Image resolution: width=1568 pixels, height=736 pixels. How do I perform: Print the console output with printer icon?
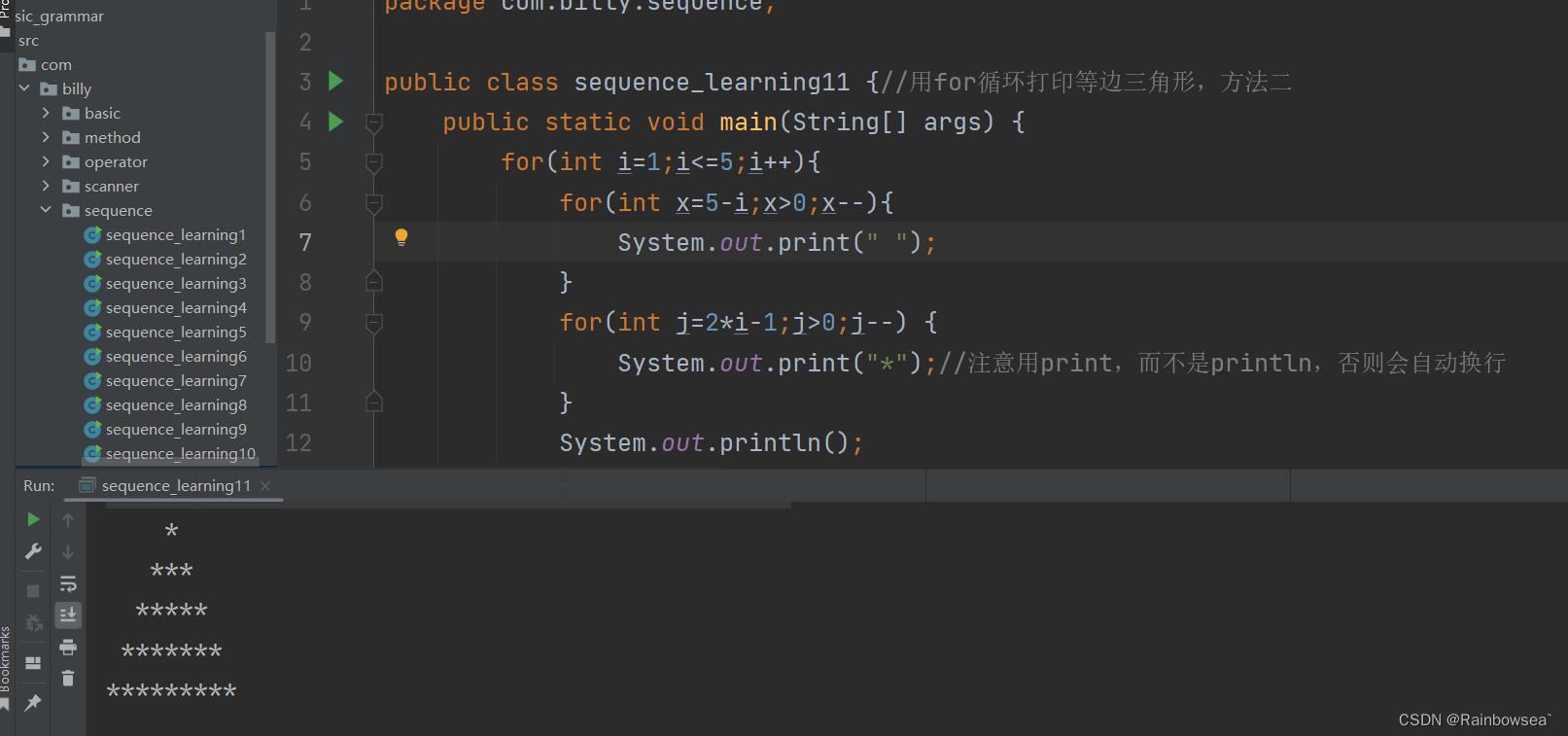68,647
